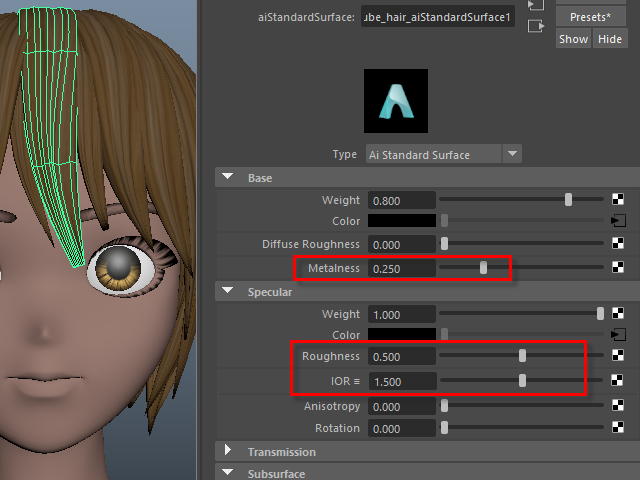The width and height of the screenshot is (640, 480).
Task: Open the Type dropdown for Ai Standard Surface
Action: point(512,154)
